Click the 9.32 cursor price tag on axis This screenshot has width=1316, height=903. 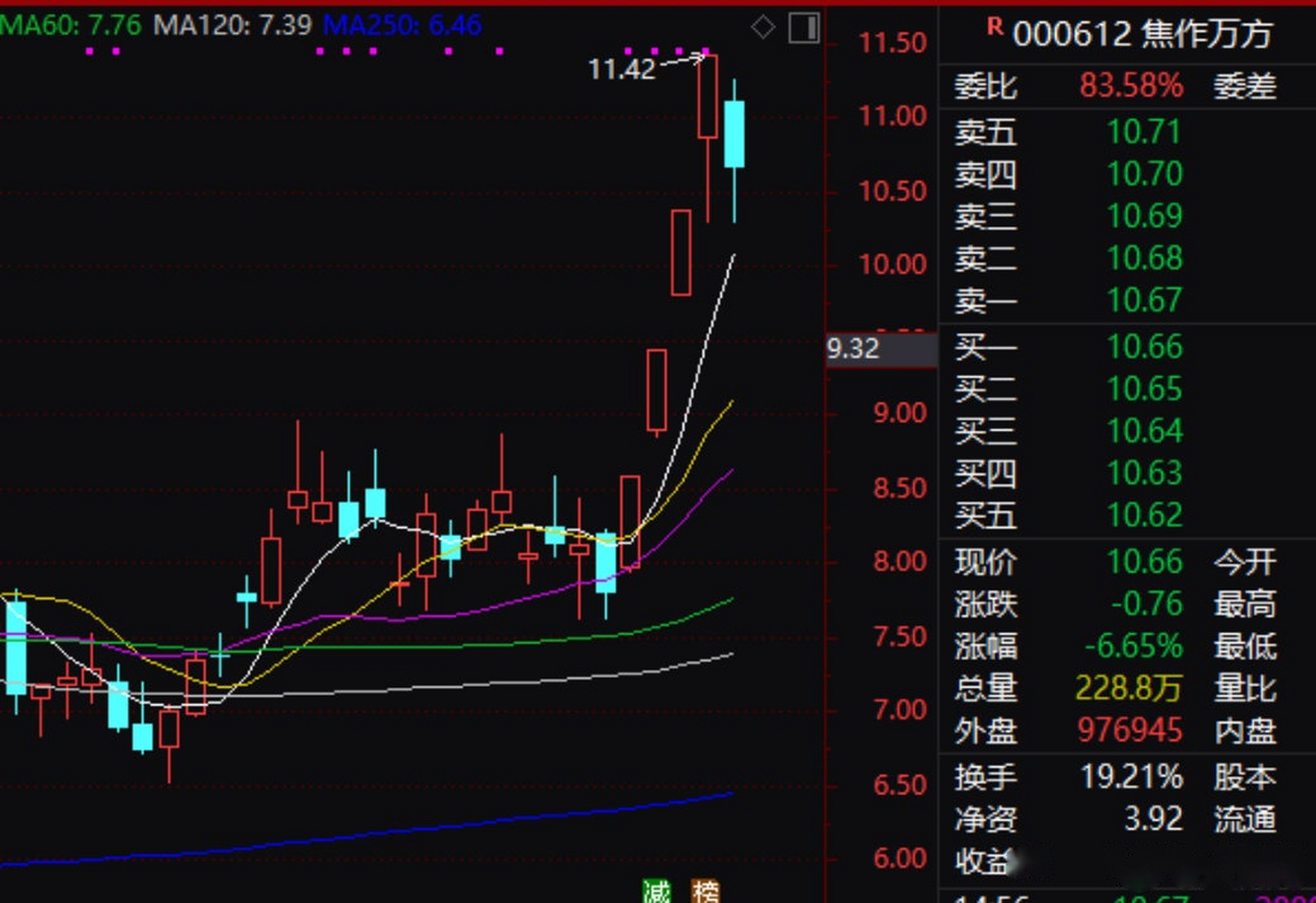(x=881, y=349)
